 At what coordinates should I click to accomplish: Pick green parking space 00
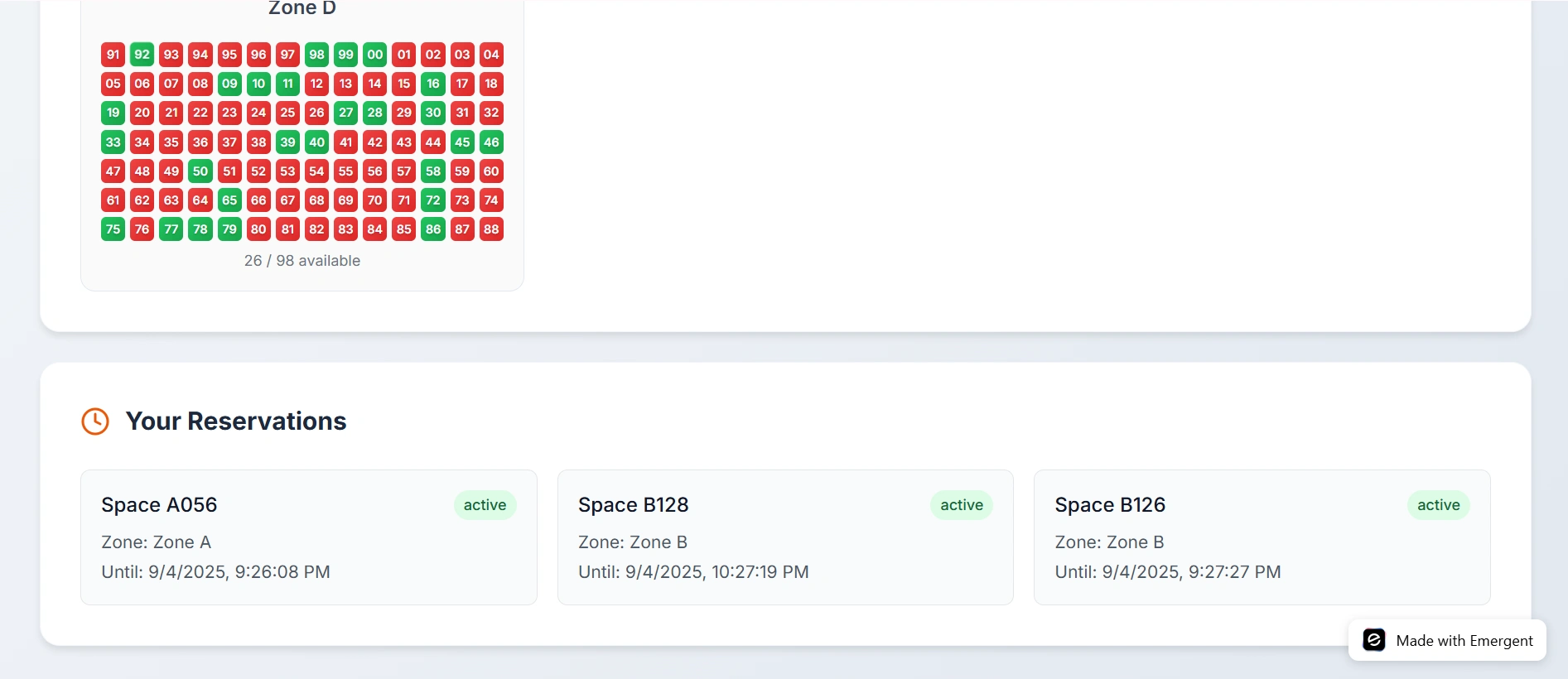click(375, 55)
